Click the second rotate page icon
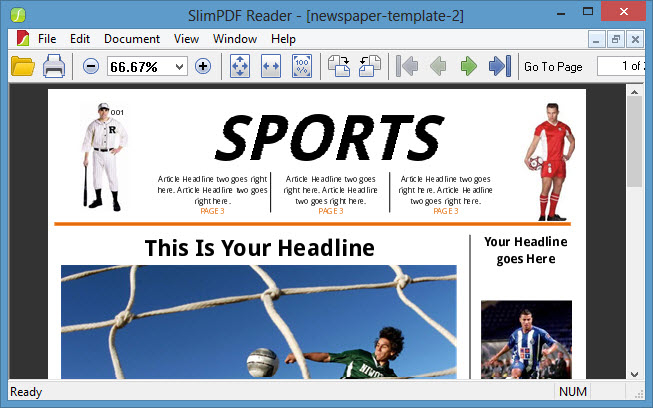Image resolution: width=653 pixels, height=408 pixels. (x=369, y=66)
